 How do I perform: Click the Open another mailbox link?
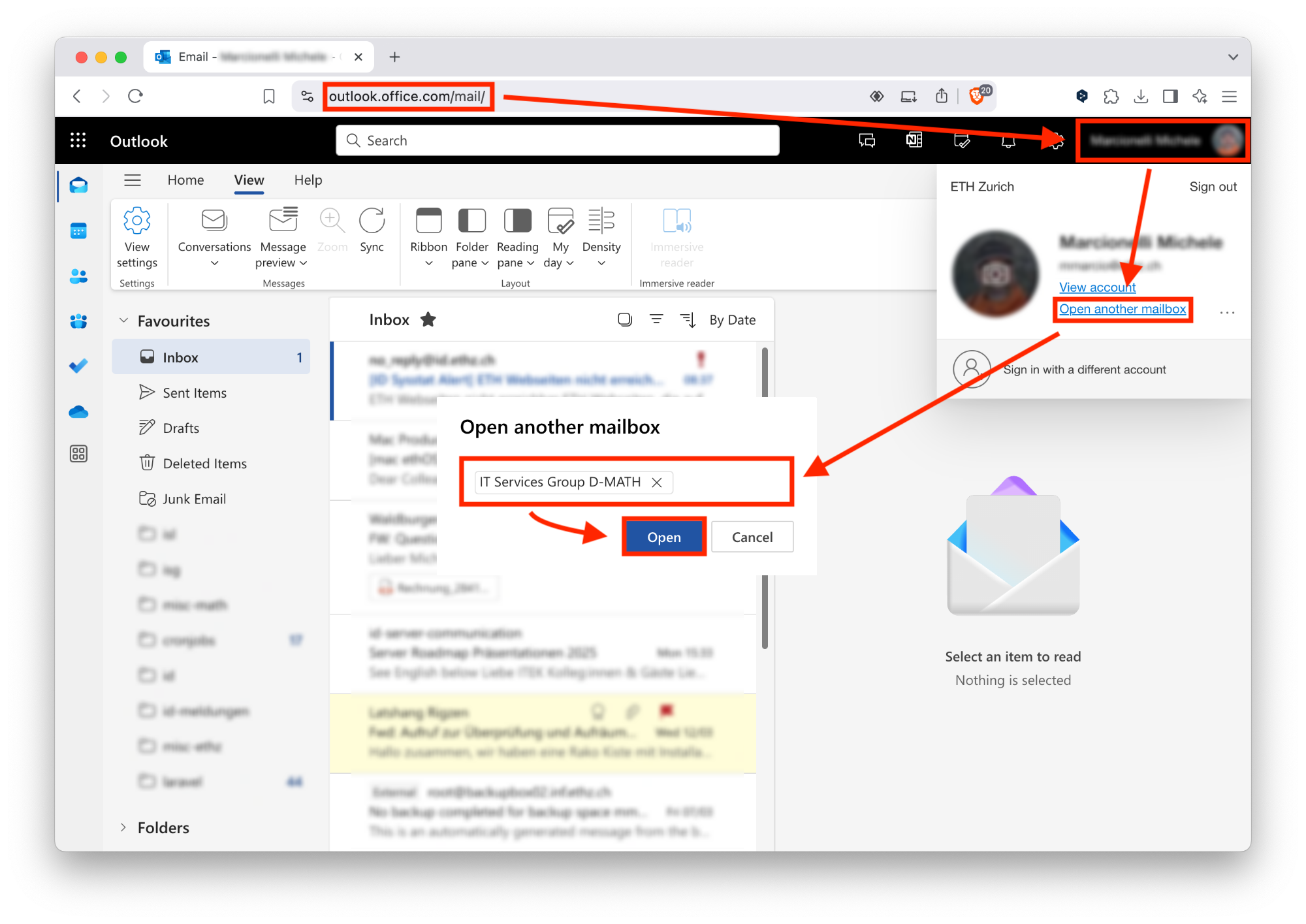coord(1123,309)
